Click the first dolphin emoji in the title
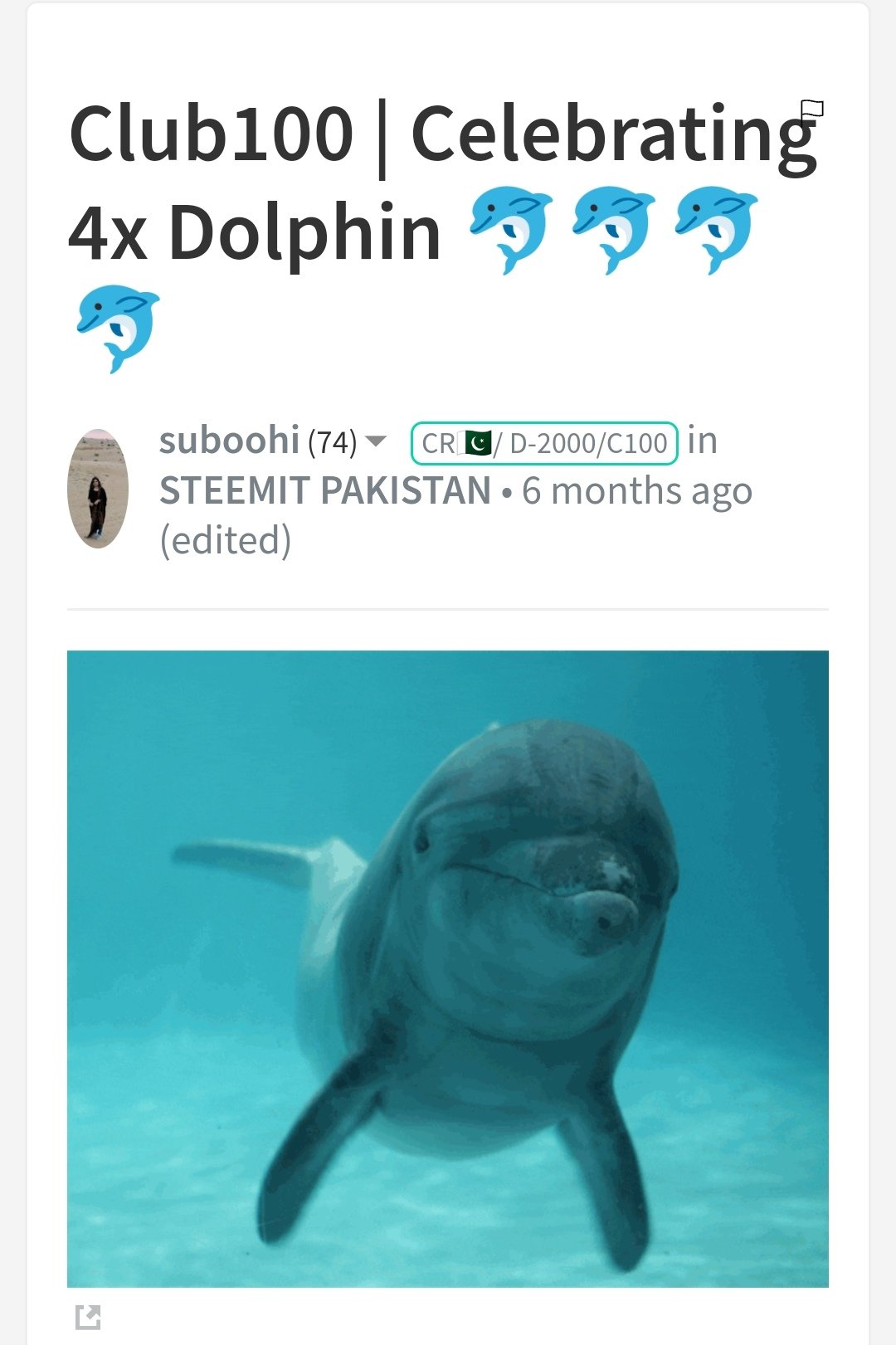896x1345 pixels. coord(511,230)
